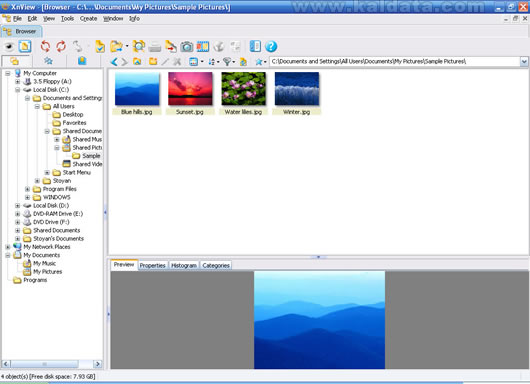Open the Edit menu
This screenshot has width=530, height=384.
pyautogui.click(x=32, y=19)
